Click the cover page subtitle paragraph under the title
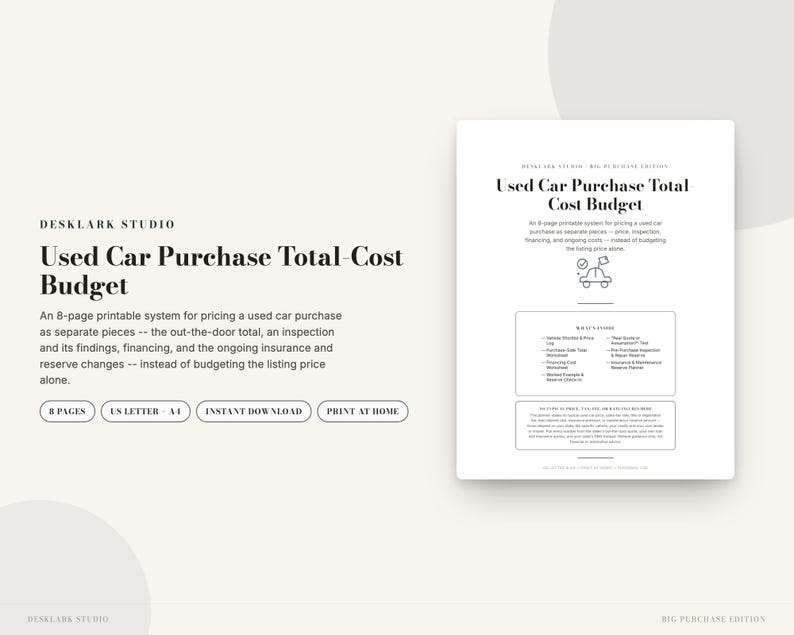 [x=595, y=236]
